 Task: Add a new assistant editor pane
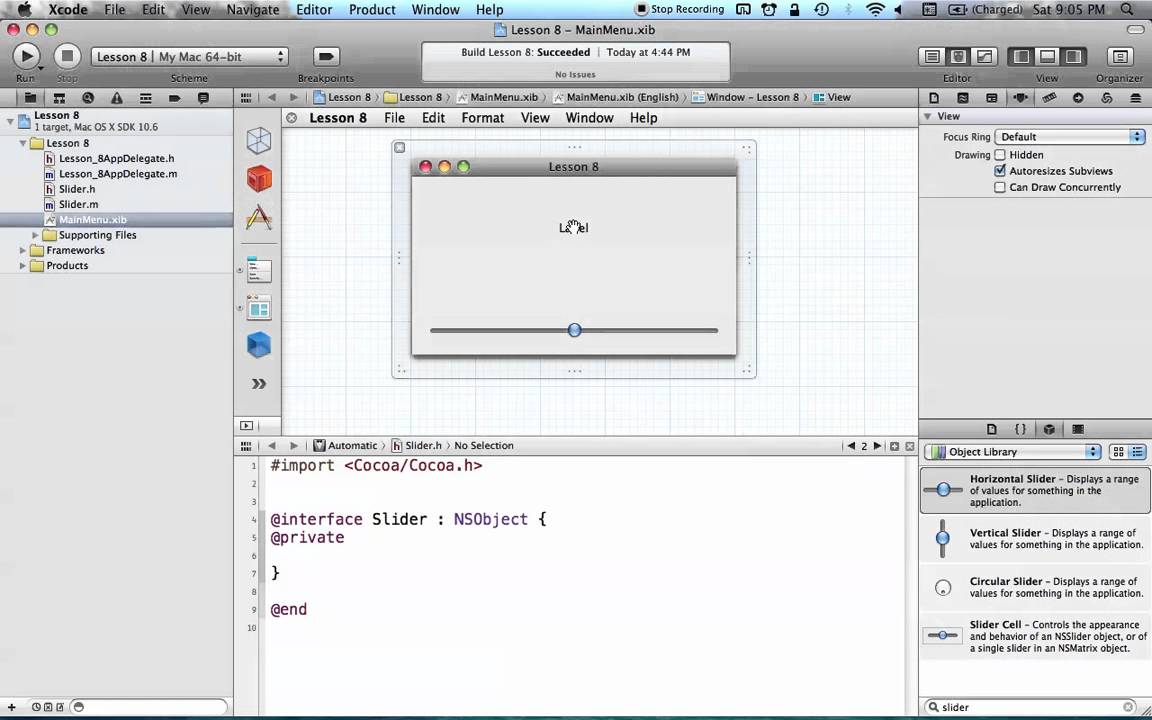click(894, 446)
